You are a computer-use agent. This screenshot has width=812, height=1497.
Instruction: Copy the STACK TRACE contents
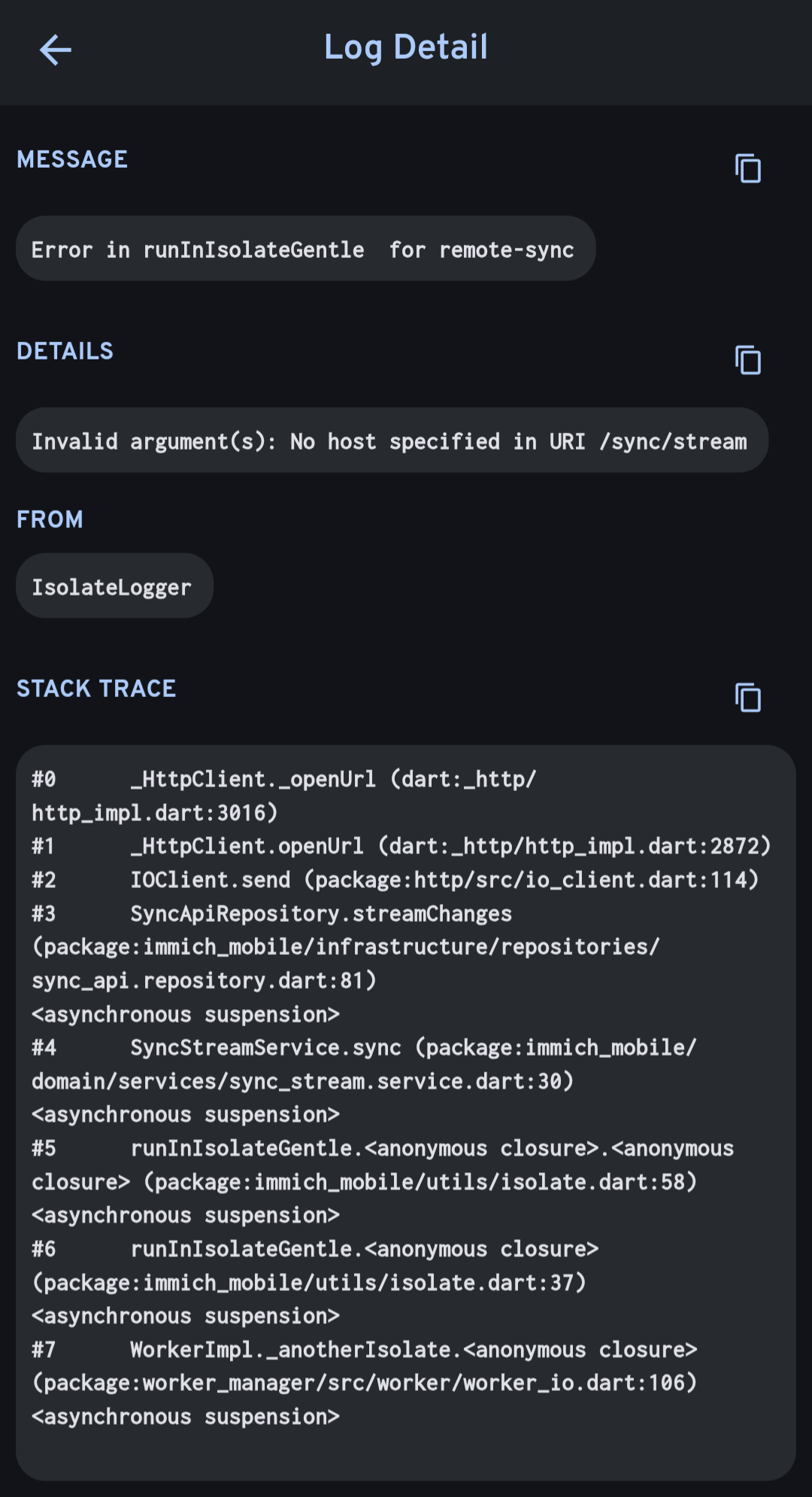click(747, 698)
